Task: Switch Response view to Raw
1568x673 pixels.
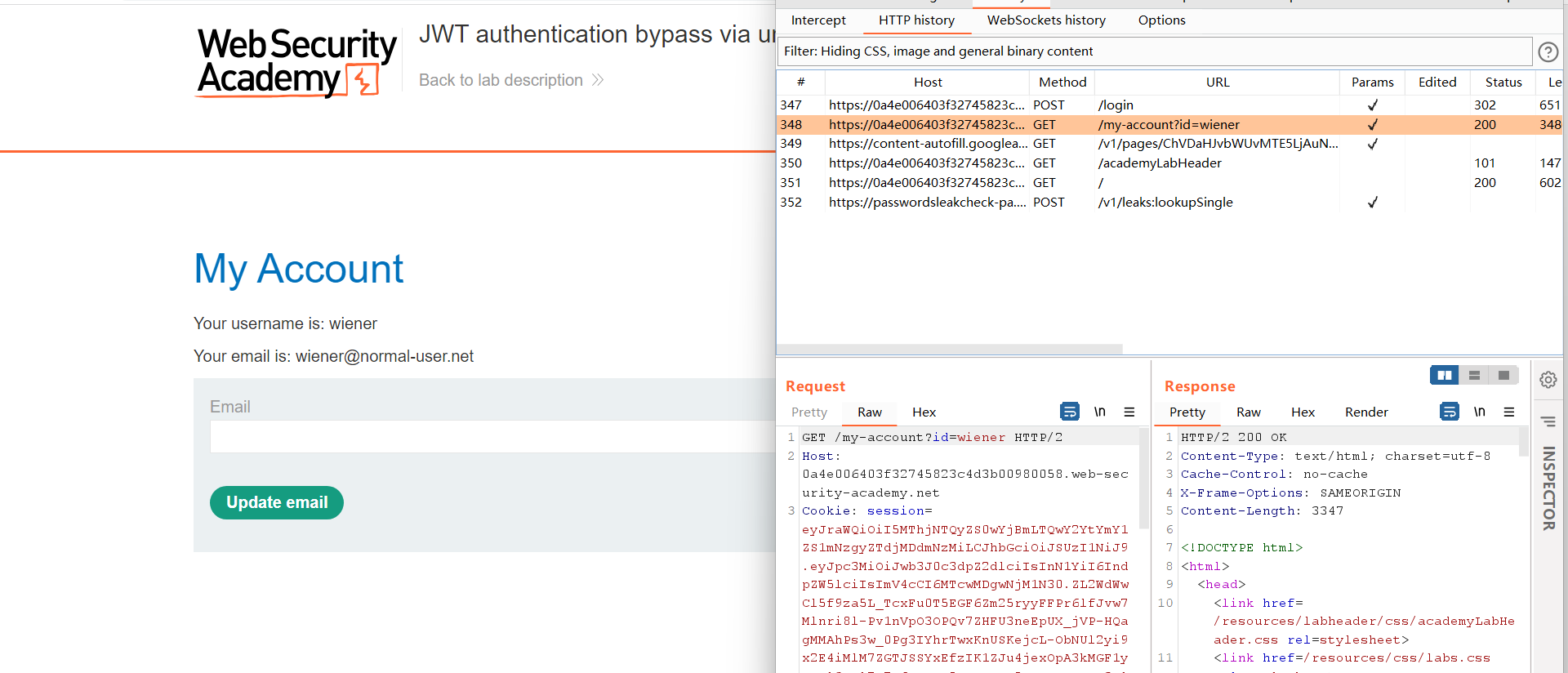Action: (x=1249, y=412)
